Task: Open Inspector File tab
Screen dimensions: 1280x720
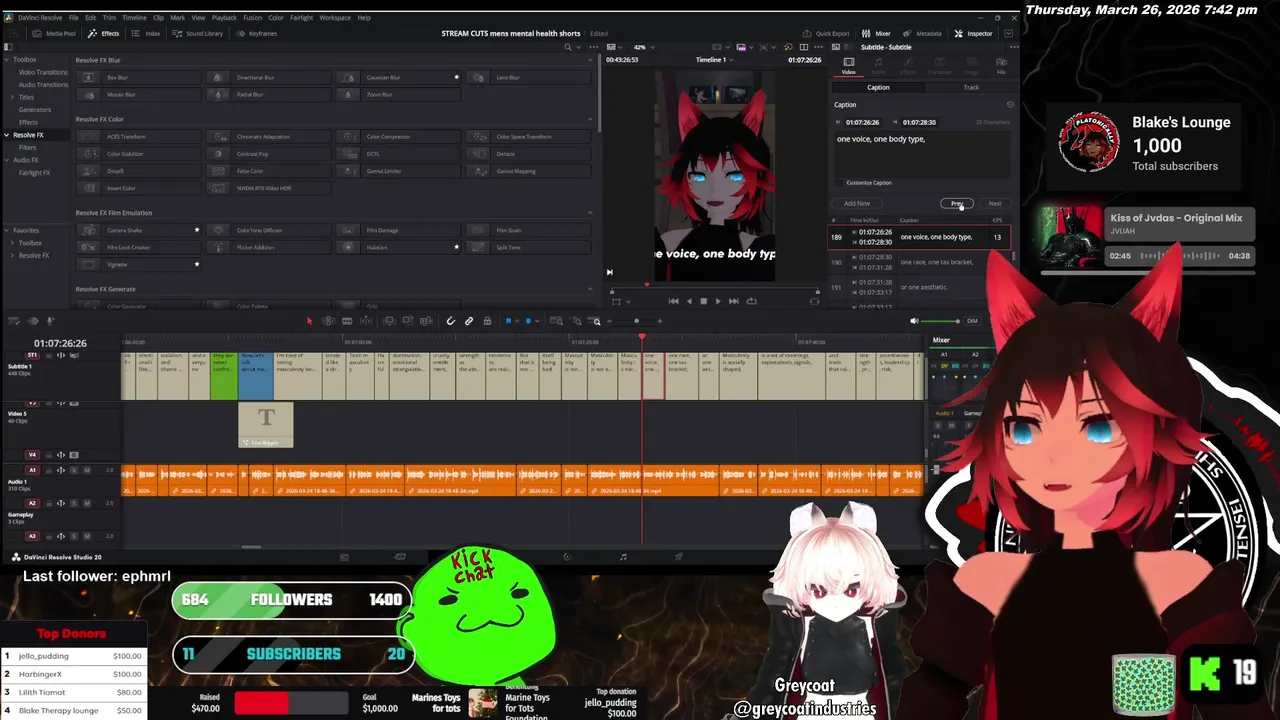Action: click(x=1001, y=65)
